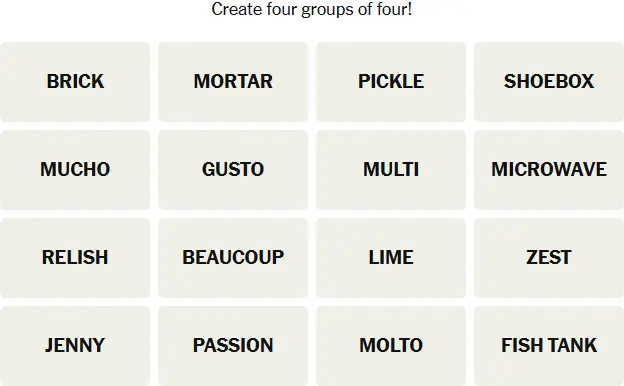This screenshot has width=624, height=386.
Task: Select the RELISH tile
Action: 75,258
